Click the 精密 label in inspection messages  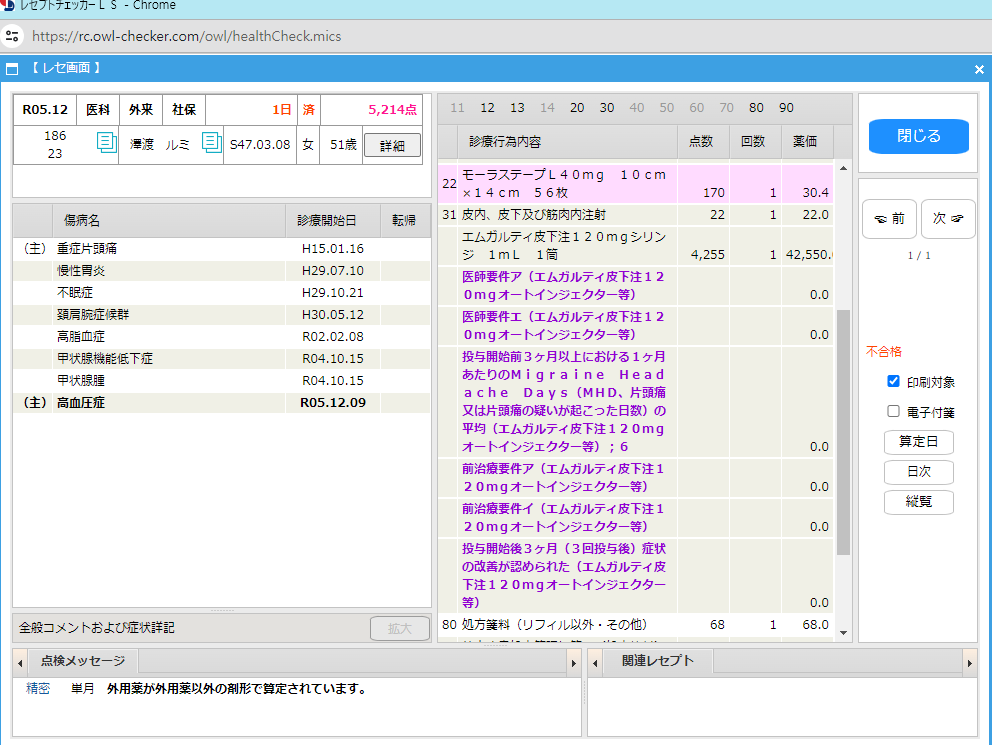pos(38,689)
